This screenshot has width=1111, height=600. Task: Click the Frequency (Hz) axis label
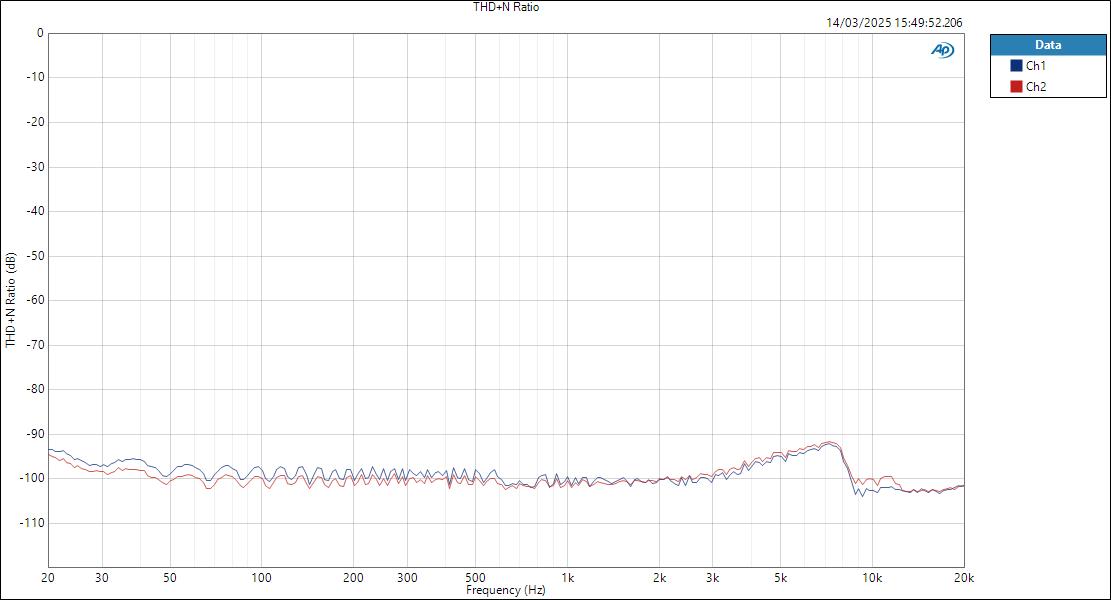pos(505,590)
